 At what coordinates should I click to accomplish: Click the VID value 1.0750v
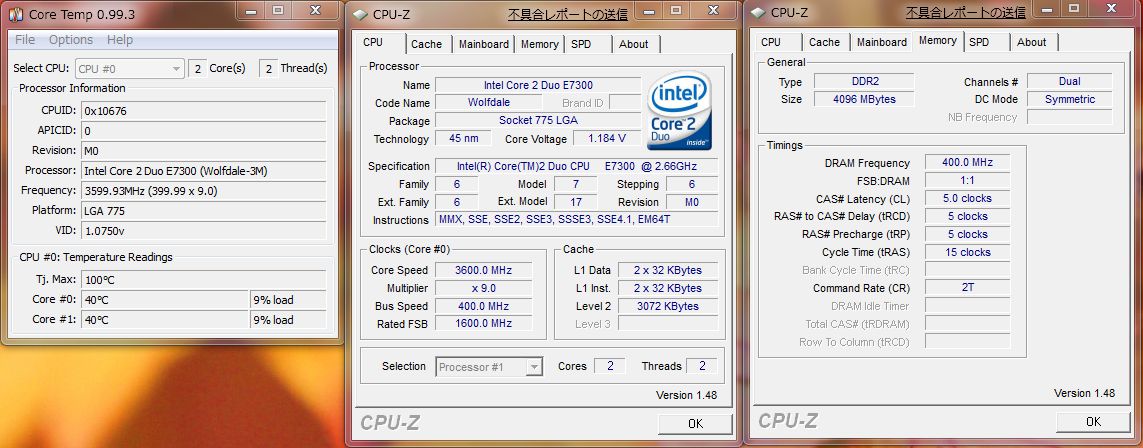(203, 230)
